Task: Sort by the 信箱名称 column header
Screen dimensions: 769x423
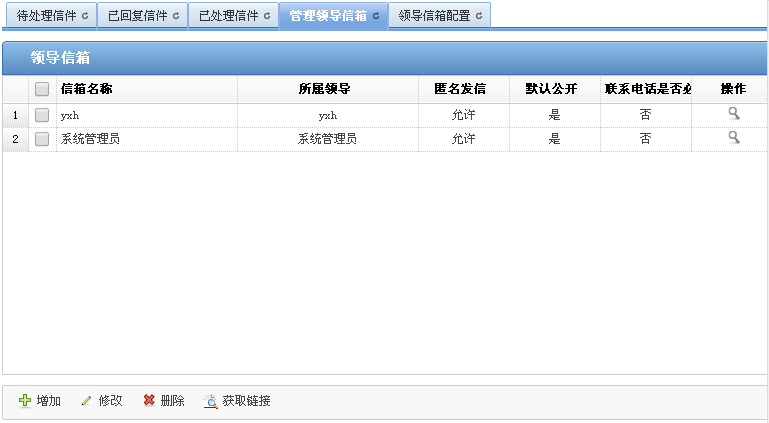Action: (87, 89)
